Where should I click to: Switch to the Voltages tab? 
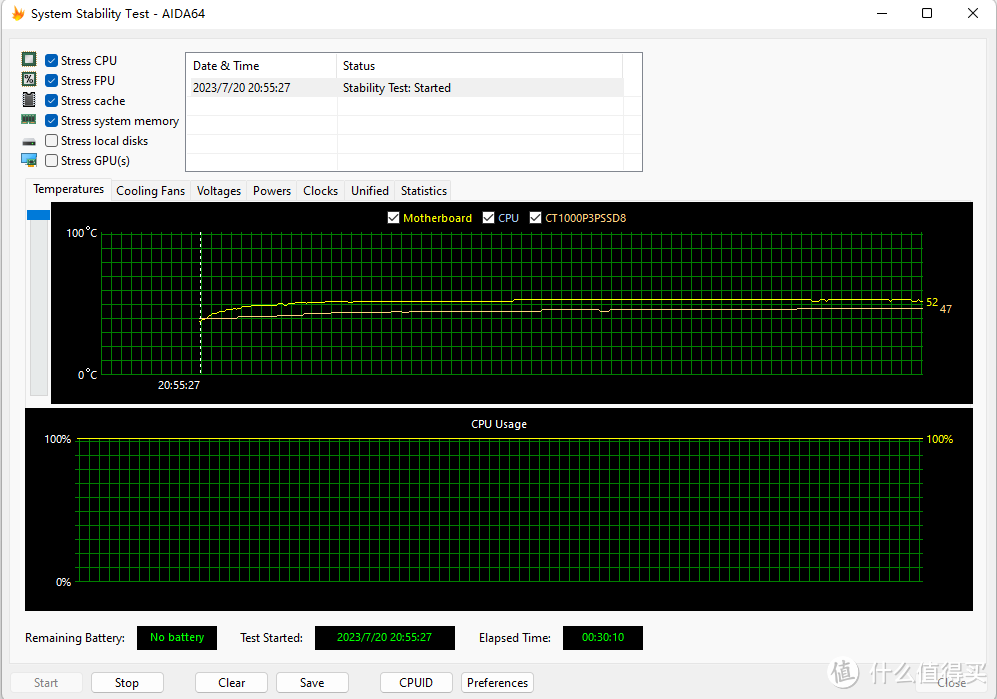(x=218, y=190)
